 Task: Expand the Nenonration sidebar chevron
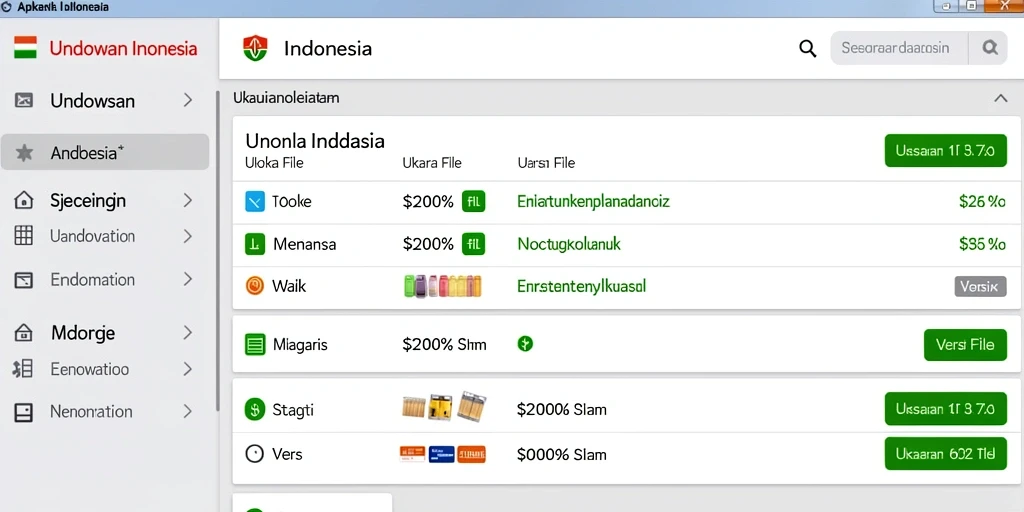187,411
